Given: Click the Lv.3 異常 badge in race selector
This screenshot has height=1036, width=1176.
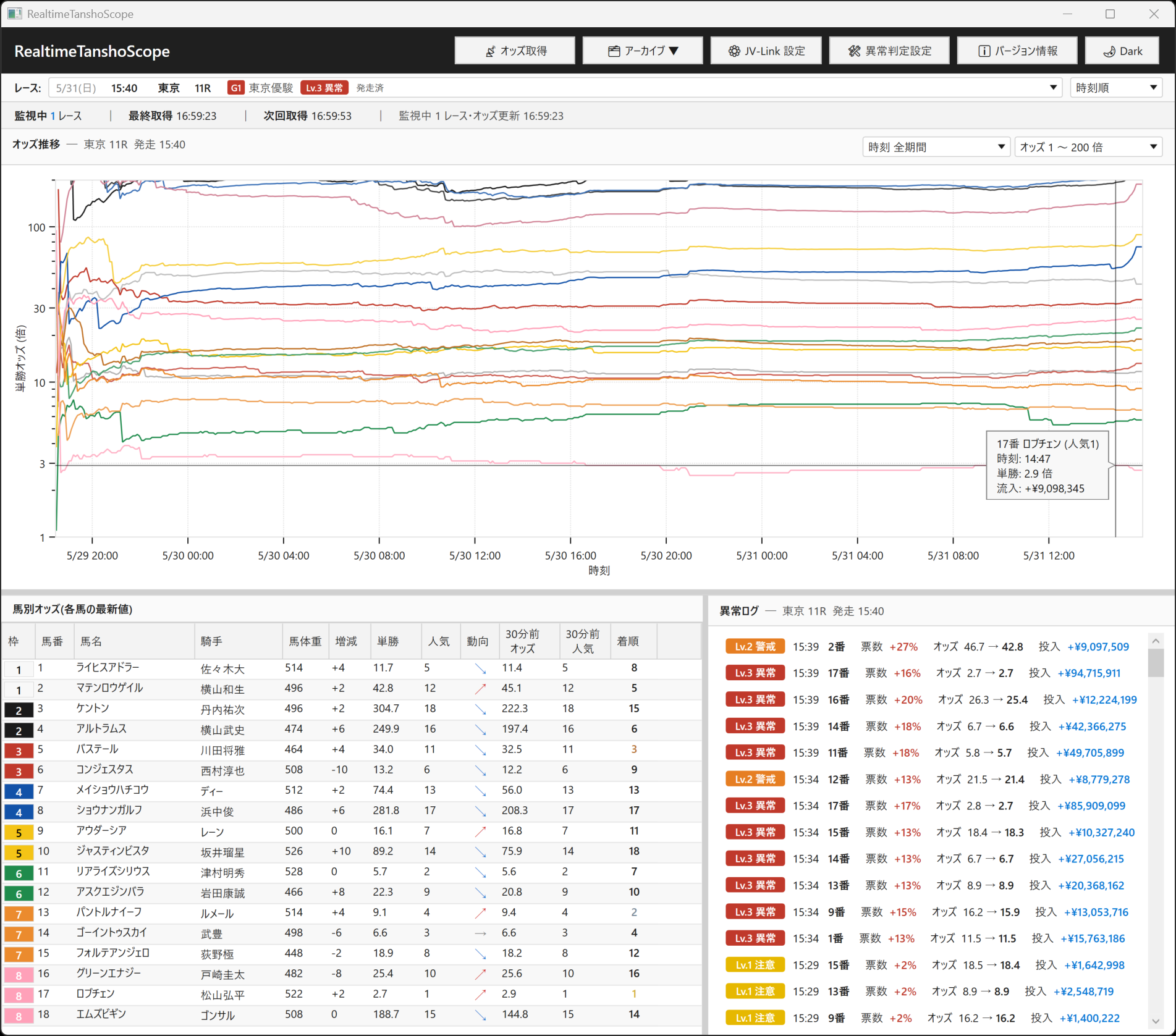Looking at the screenshot, I should (x=324, y=88).
